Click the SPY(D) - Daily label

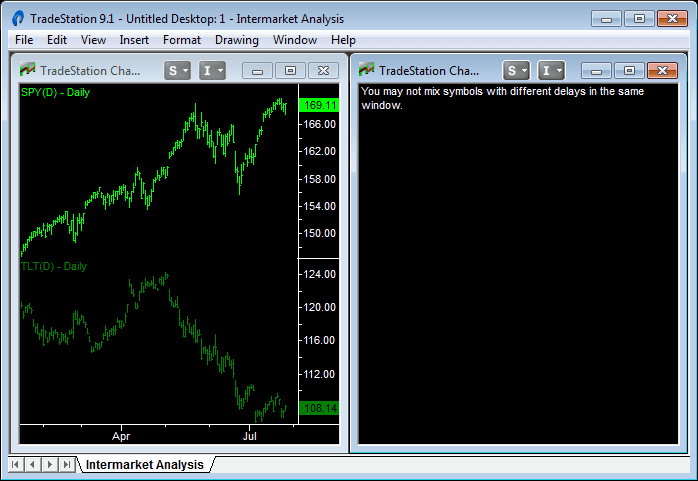pyautogui.click(x=56, y=93)
